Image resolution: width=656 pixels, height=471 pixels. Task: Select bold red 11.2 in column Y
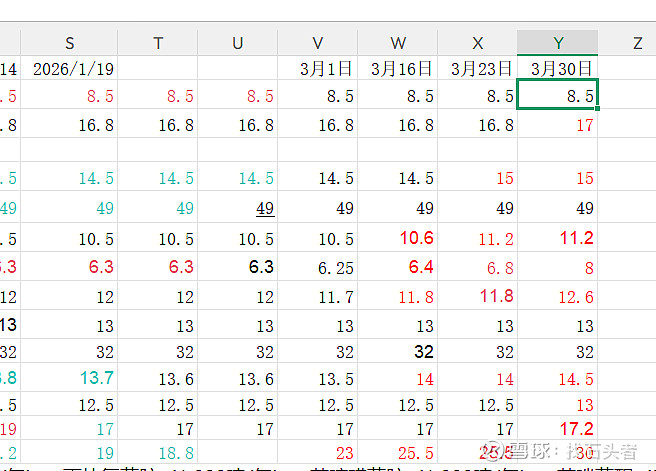click(x=557, y=238)
